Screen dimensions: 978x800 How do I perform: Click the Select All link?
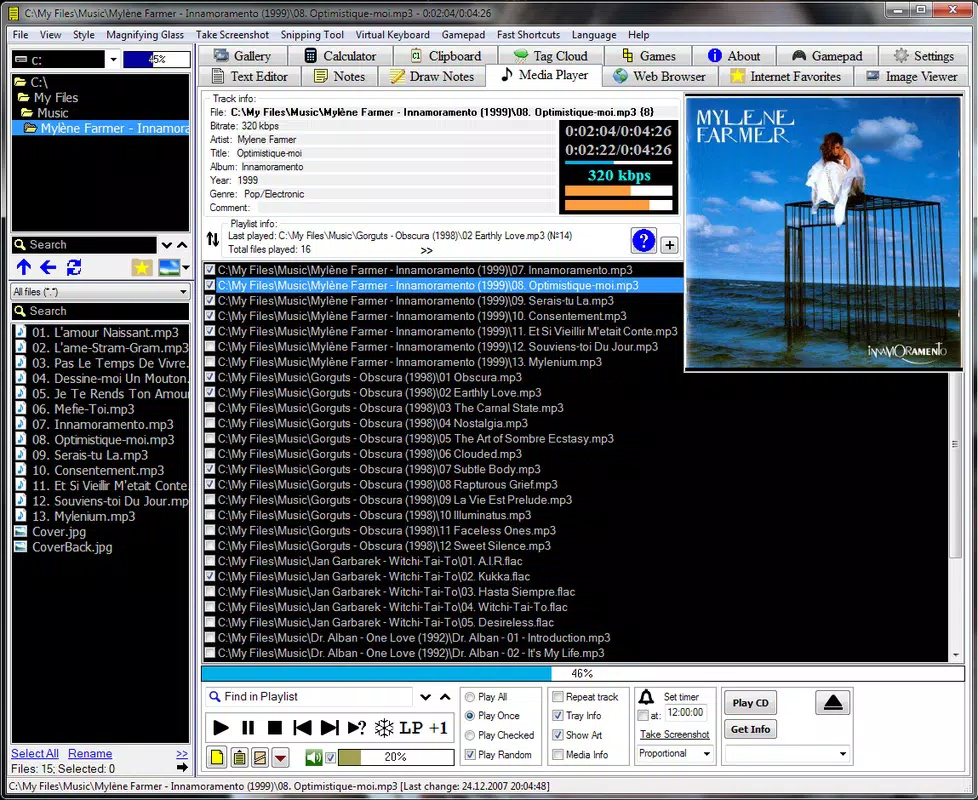pos(35,753)
